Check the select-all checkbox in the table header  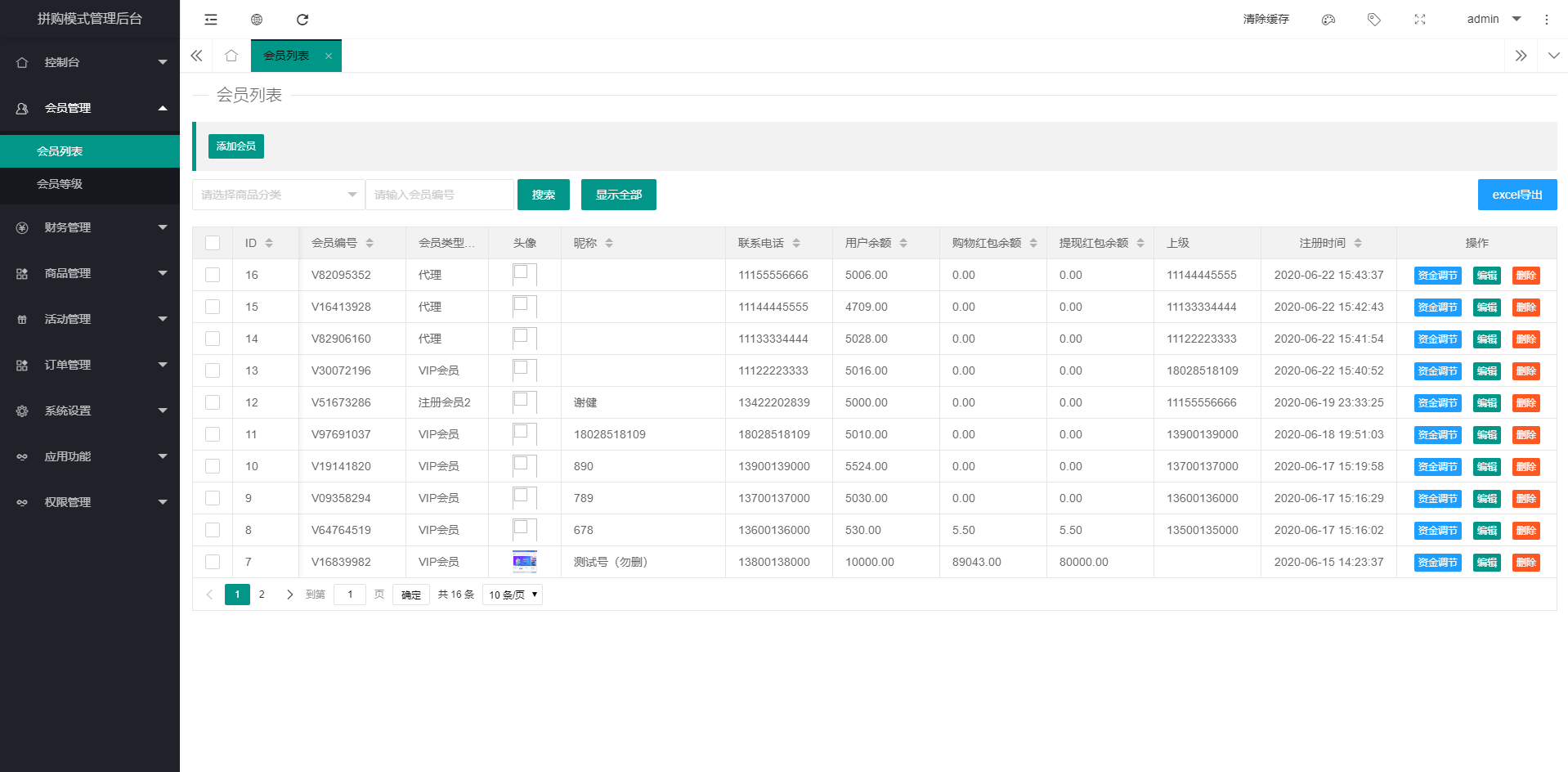coord(213,243)
